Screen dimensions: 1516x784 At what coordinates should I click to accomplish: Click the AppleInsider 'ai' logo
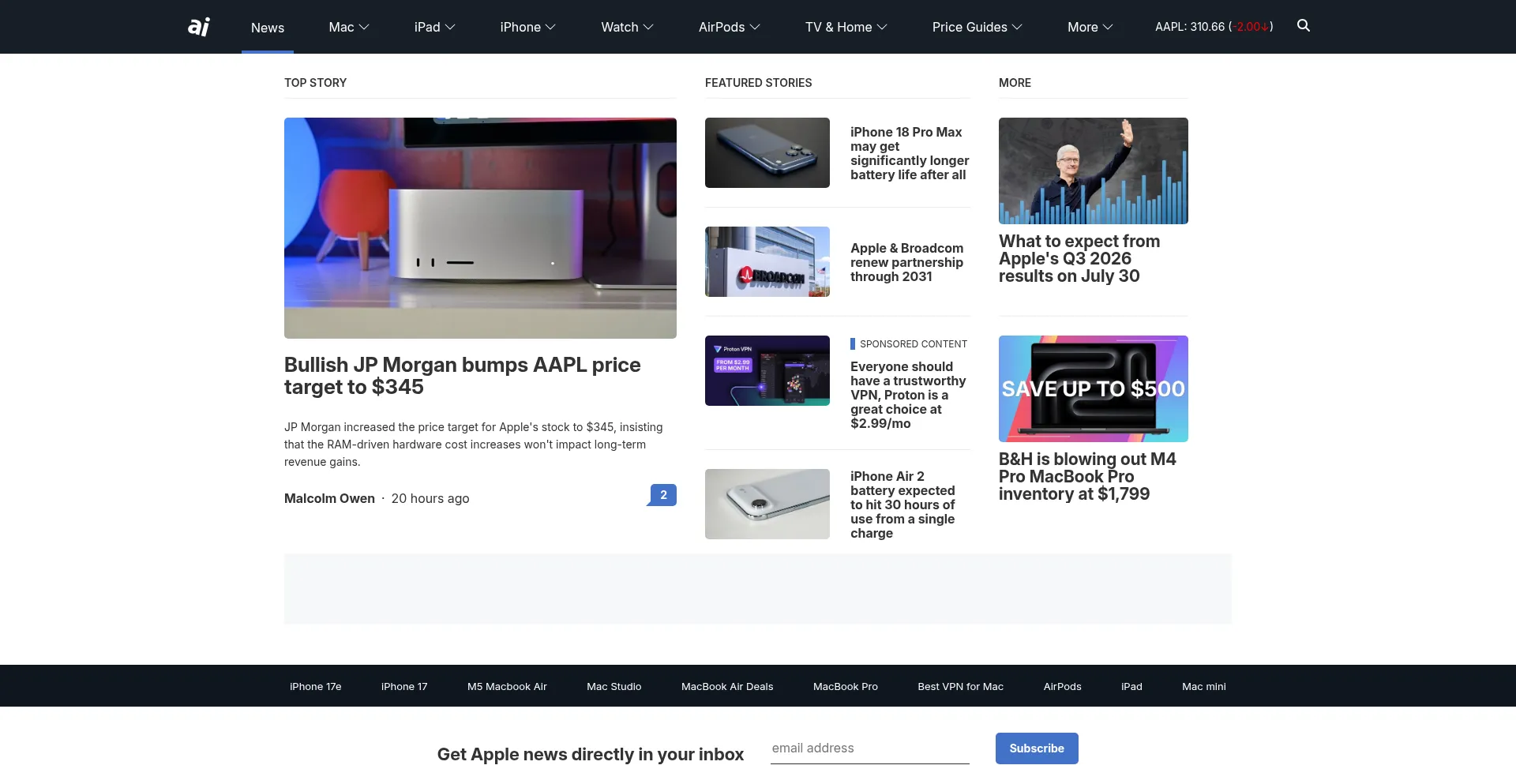click(199, 27)
